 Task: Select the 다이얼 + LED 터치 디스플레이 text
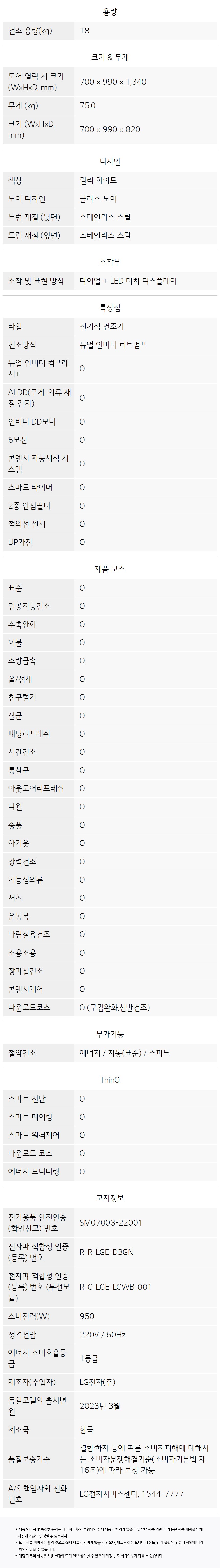pyautogui.click(x=128, y=281)
